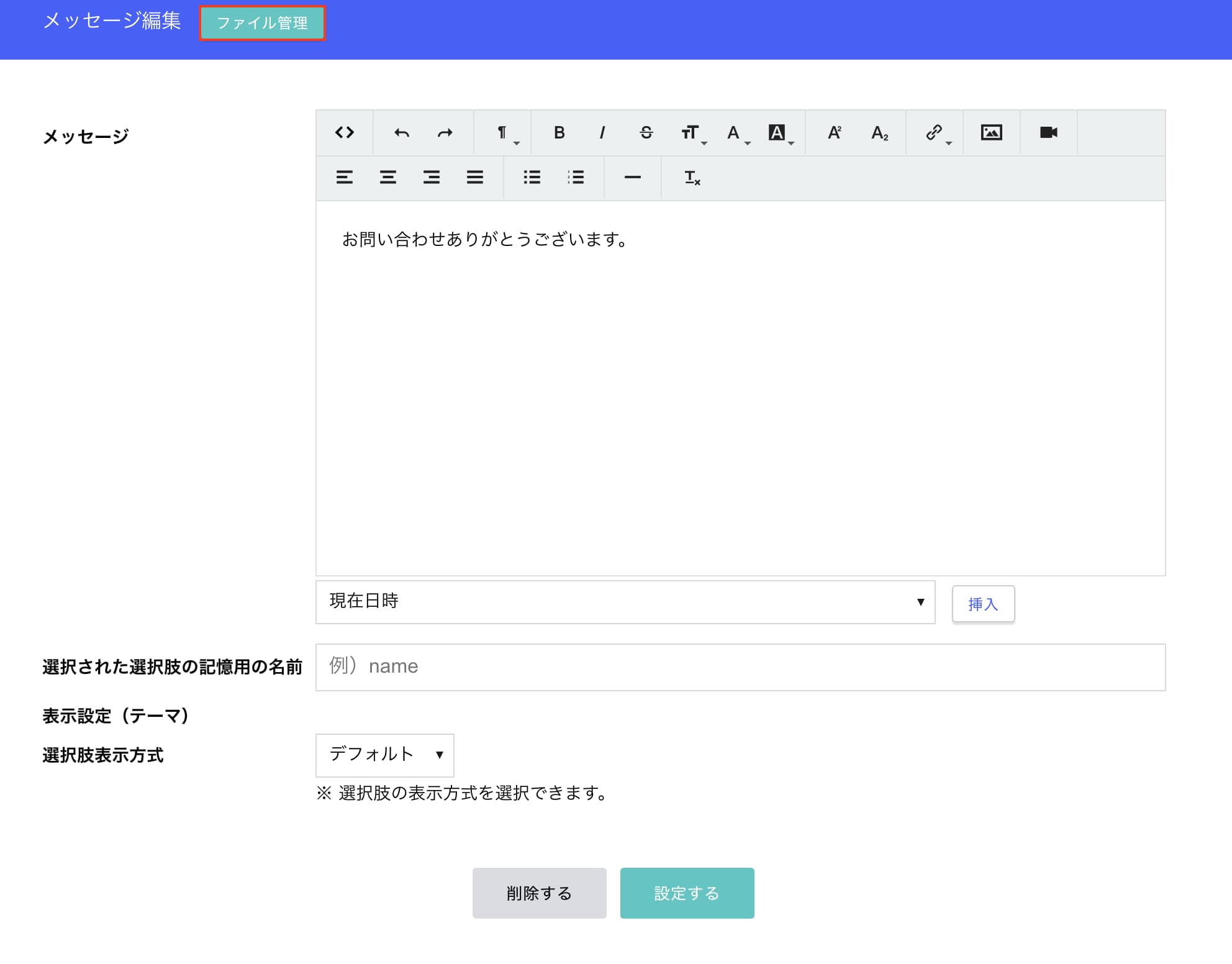Click the 削除する delete button

539,893
